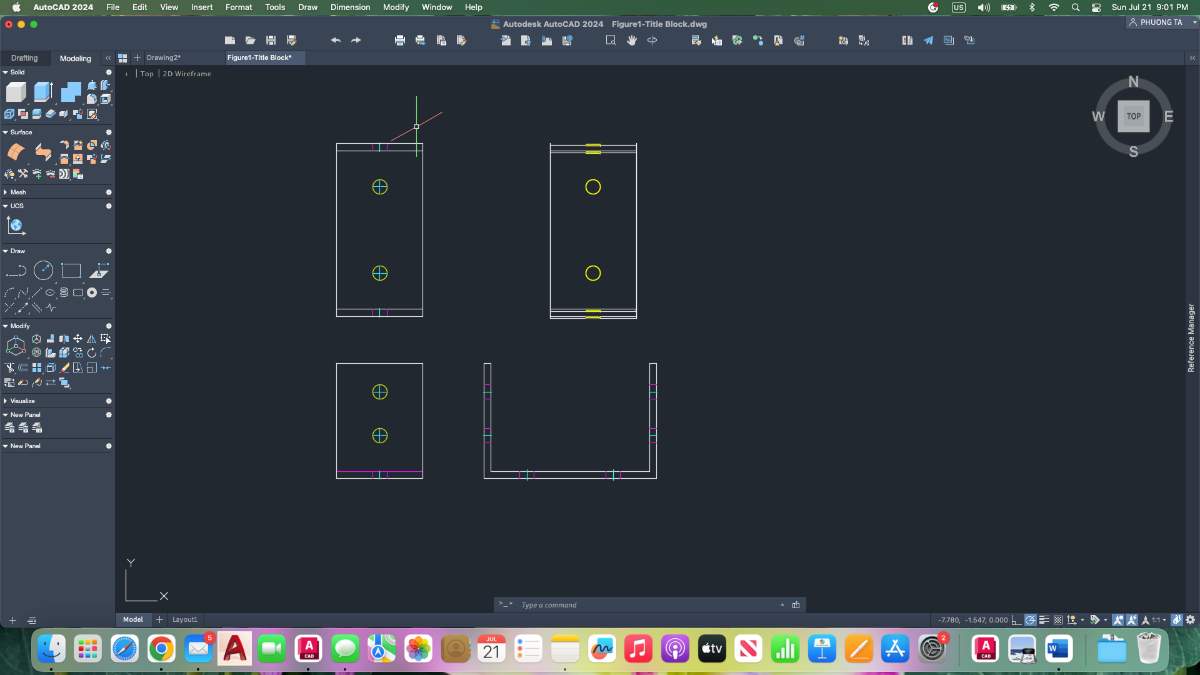Open the Reference Manager side panel
This screenshot has height=675, width=1200.
click(x=1191, y=338)
